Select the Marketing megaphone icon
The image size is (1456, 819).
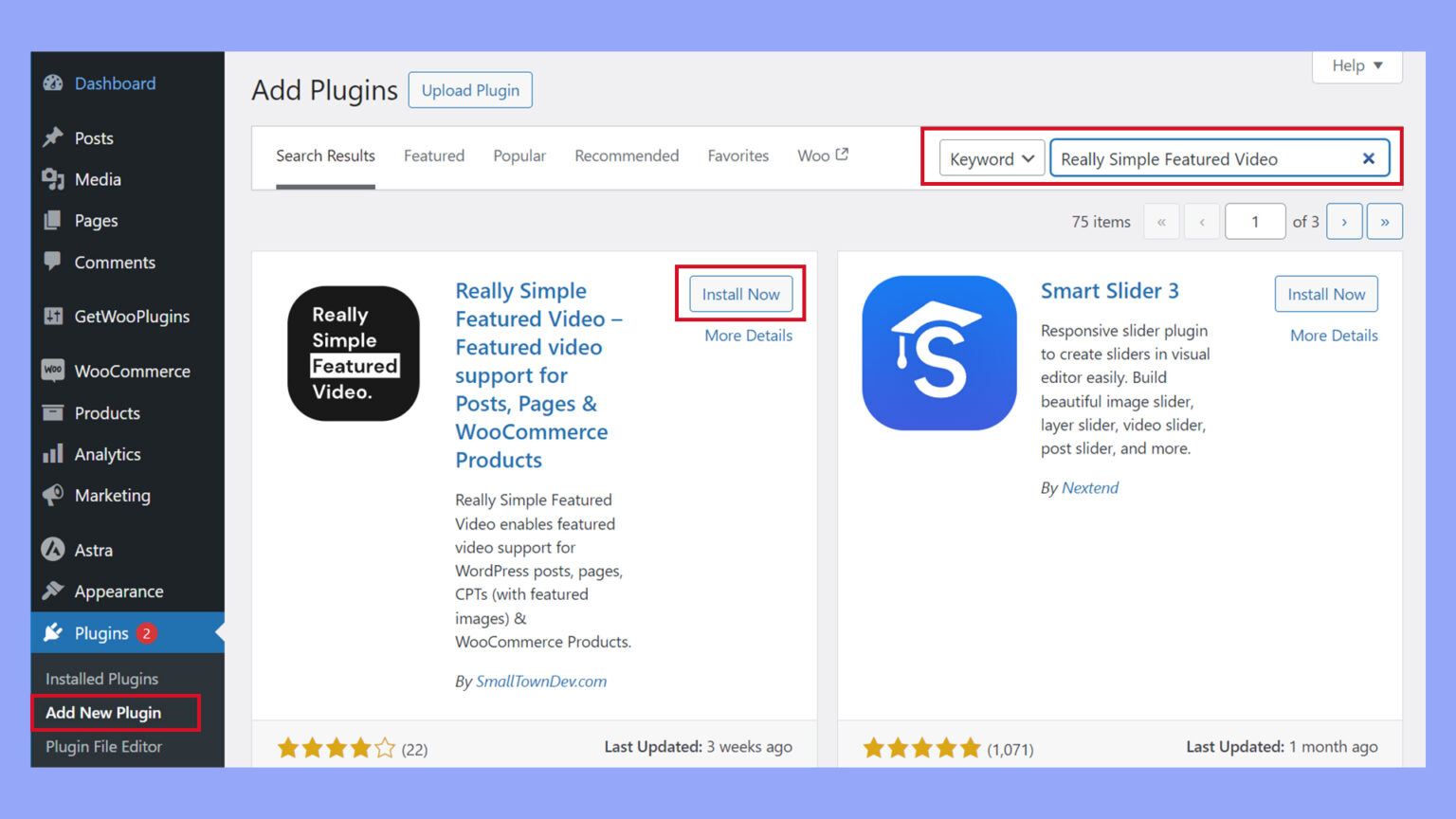53,495
